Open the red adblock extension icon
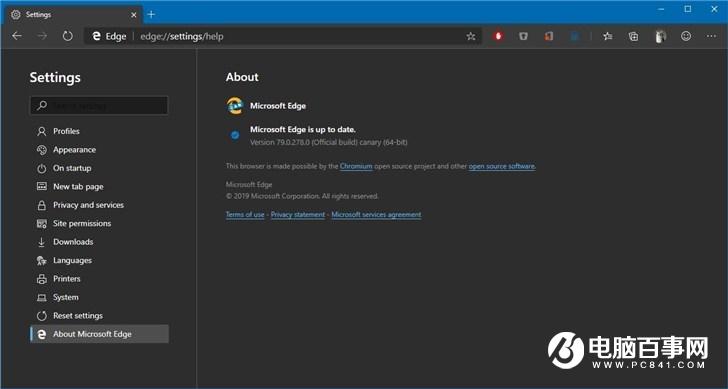The width and height of the screenshot is (728, 389). coord(498,36)
